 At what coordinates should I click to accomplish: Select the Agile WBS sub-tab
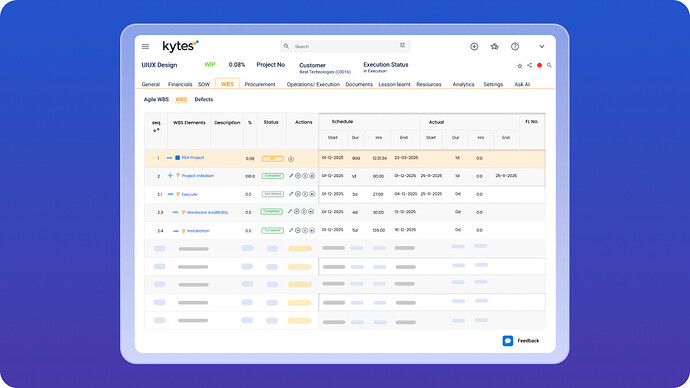point(156,99)
